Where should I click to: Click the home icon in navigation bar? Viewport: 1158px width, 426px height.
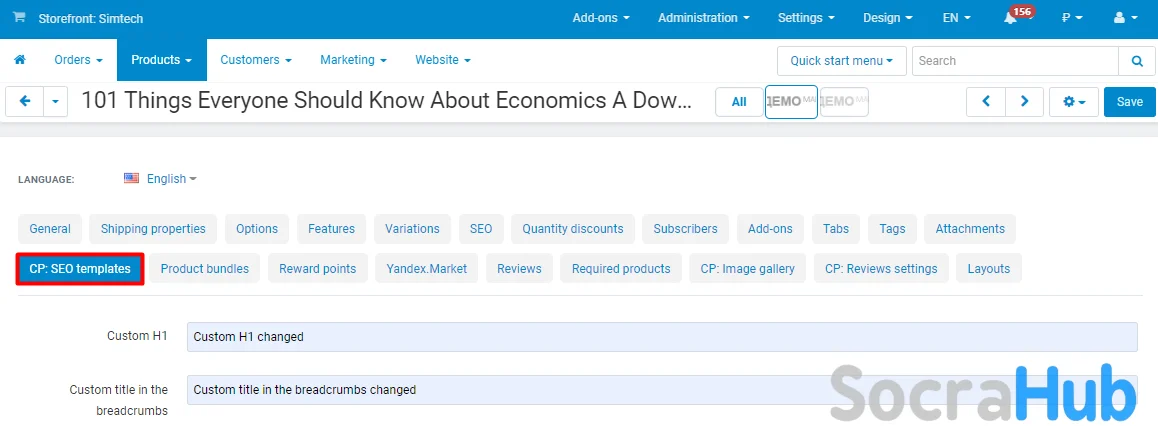pyautogui.click(x=19, y=60)
